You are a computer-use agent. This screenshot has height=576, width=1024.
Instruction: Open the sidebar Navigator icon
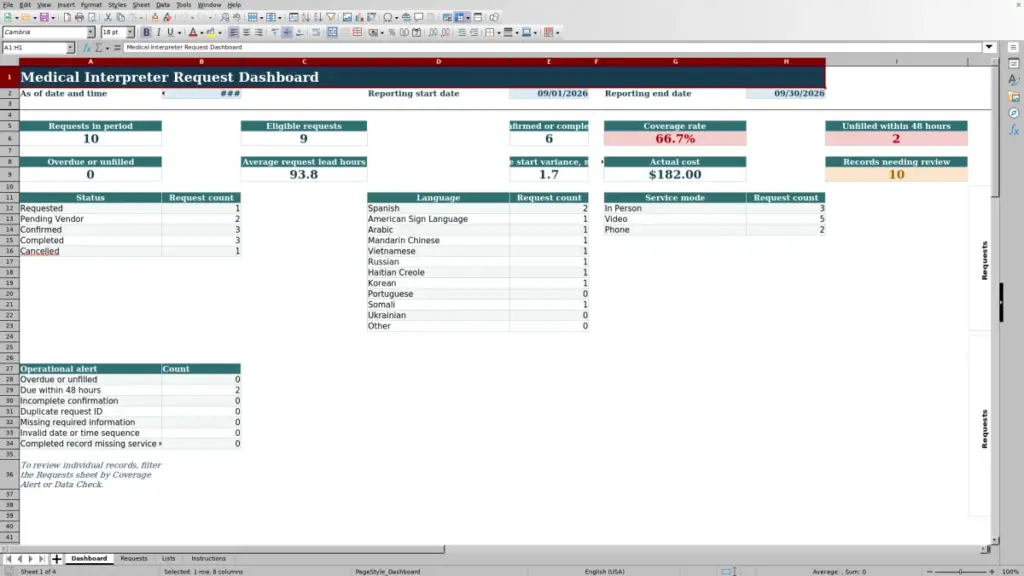tap(1014, 113)
